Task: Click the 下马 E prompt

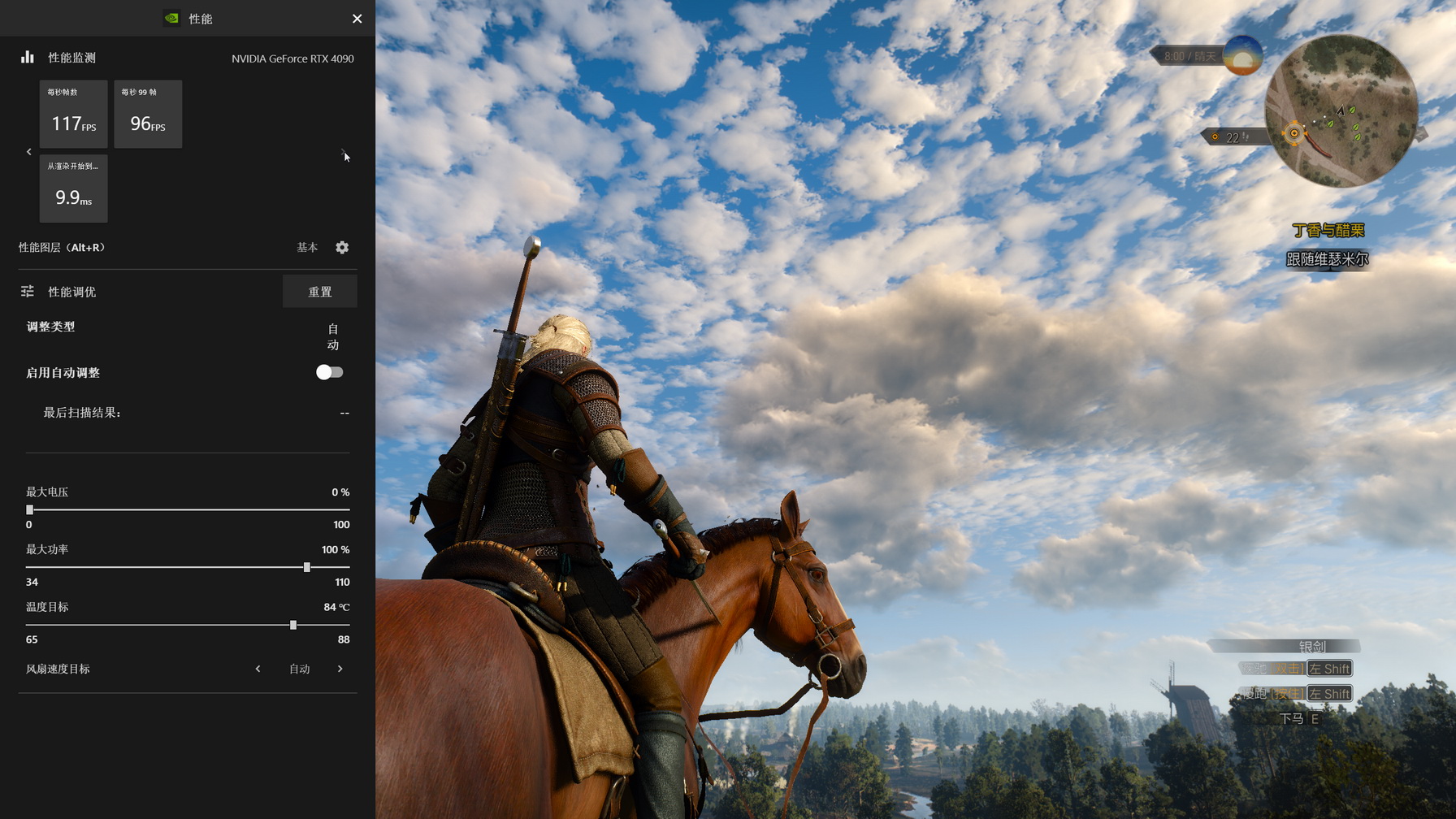Action: [x=1299, y=718]
